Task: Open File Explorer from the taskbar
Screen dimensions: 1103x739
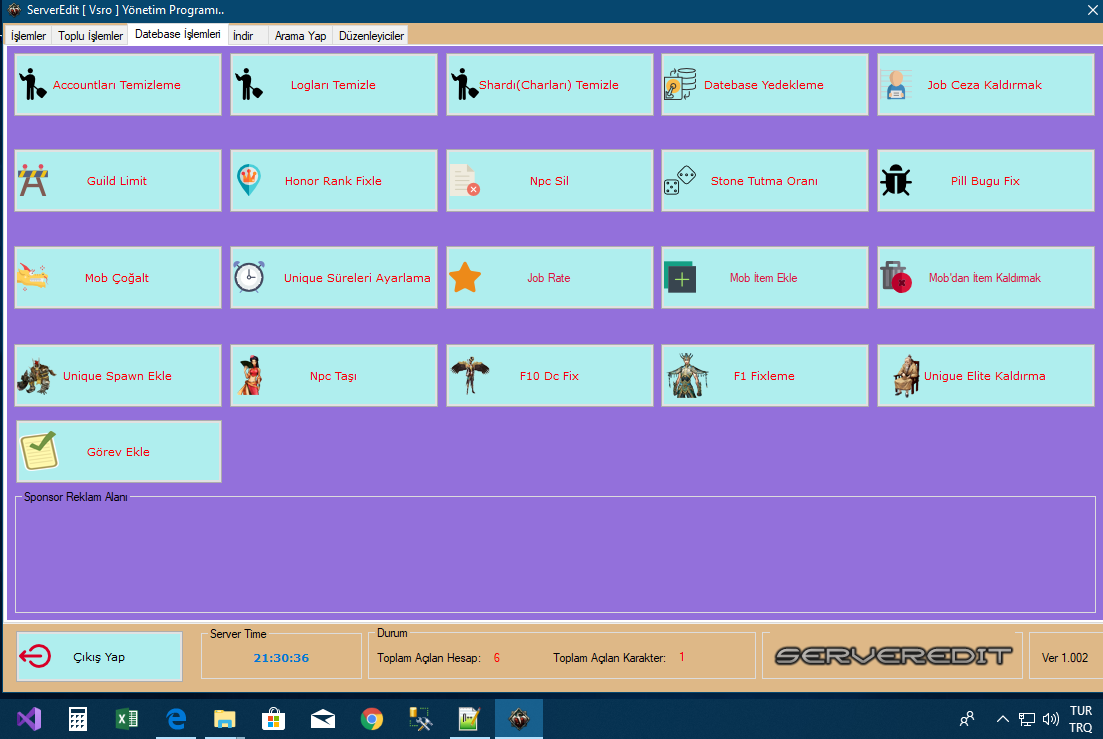Action: coord(224,719)
